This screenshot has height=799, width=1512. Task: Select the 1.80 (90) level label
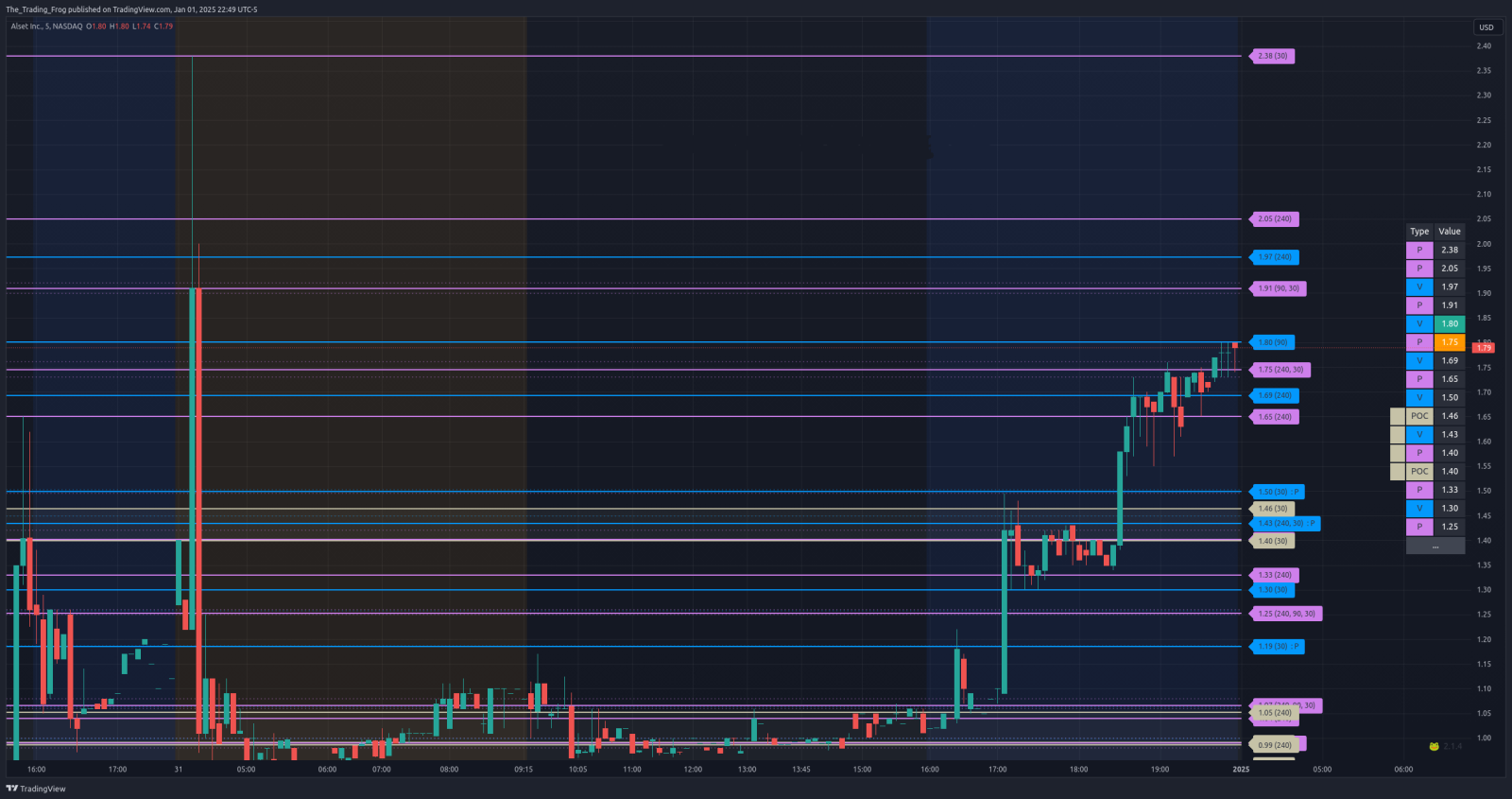pos(1272,342)
